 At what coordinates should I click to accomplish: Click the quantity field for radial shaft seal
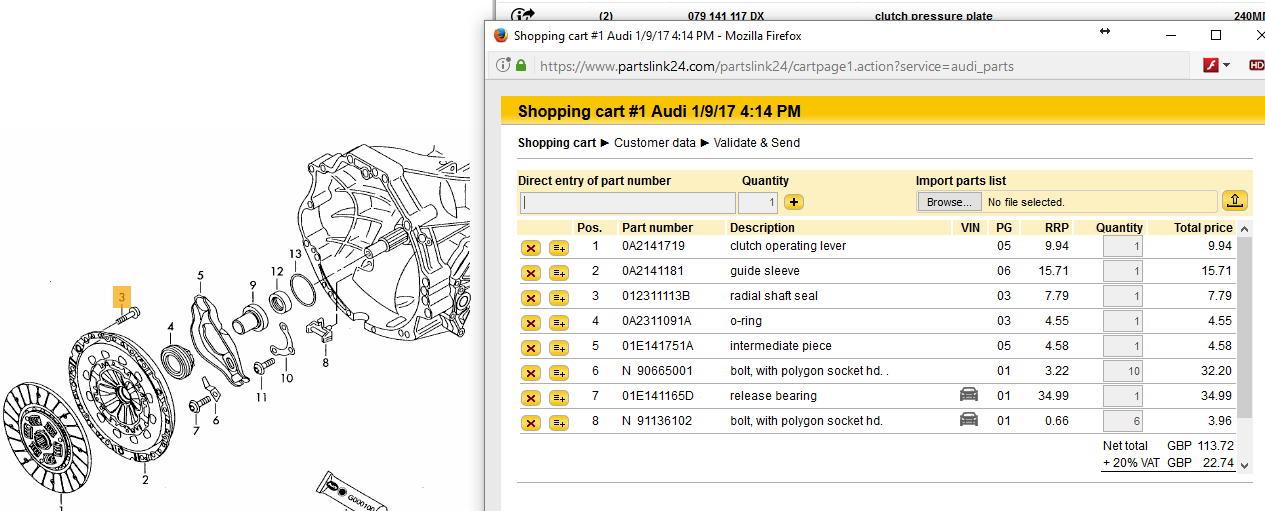(x=1122, y=297)
